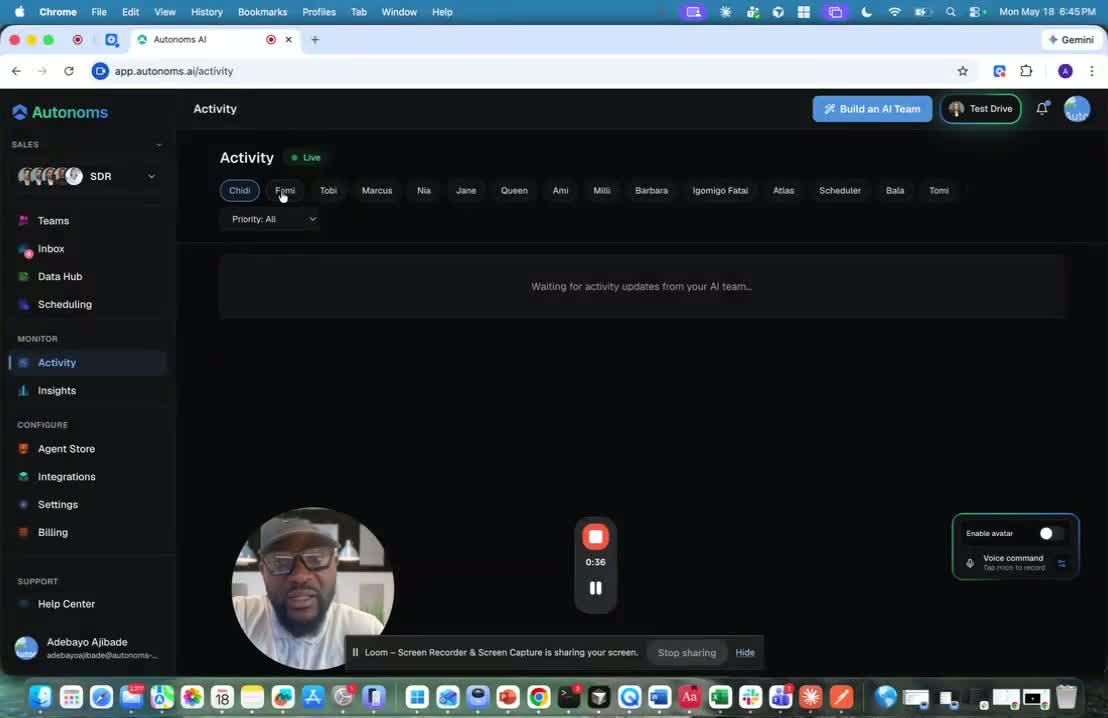
Task: Click the notifications bell icon
Action: tap(1042, 108)
